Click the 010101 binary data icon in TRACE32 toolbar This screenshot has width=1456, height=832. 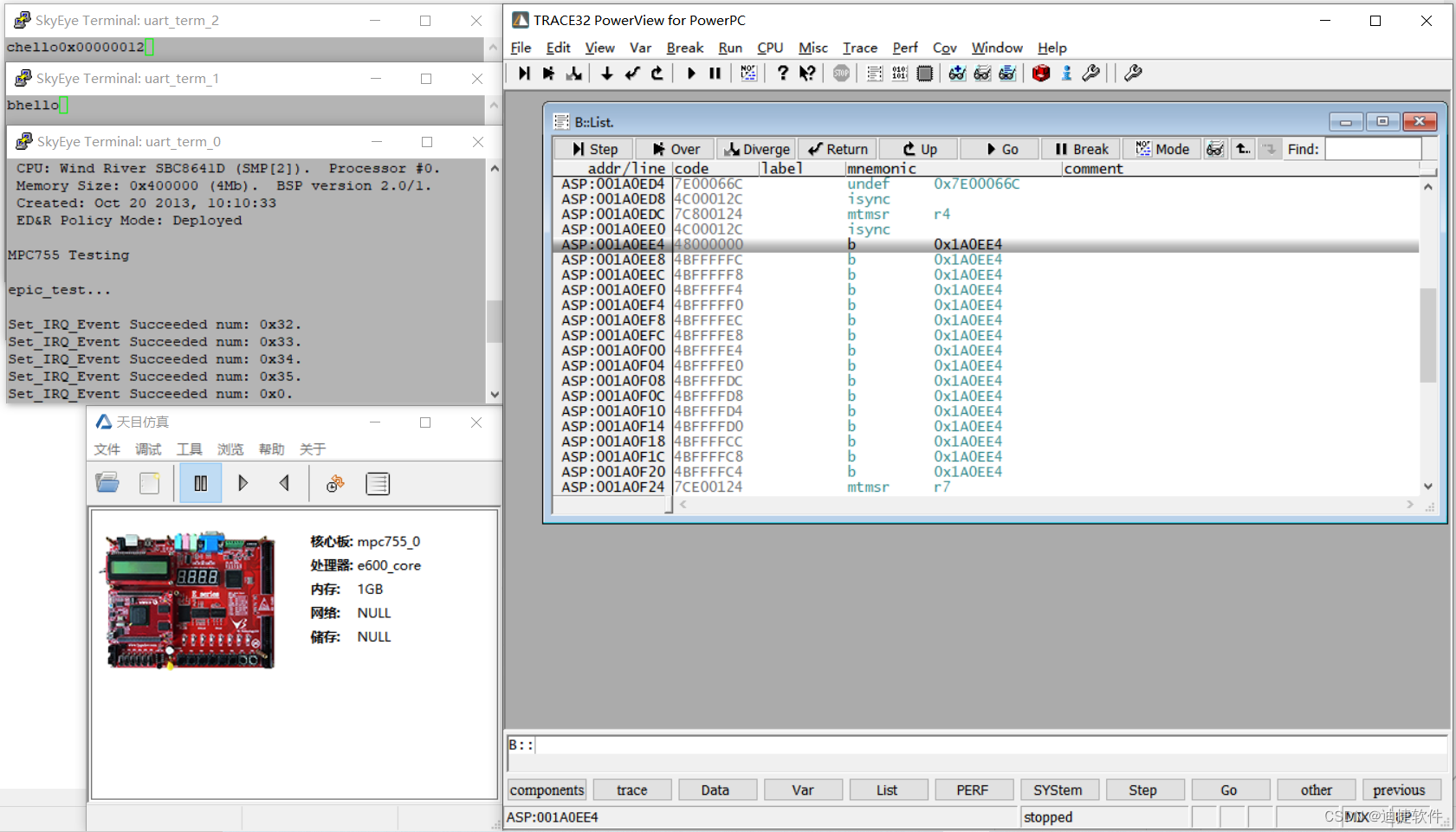coord(898,73)
